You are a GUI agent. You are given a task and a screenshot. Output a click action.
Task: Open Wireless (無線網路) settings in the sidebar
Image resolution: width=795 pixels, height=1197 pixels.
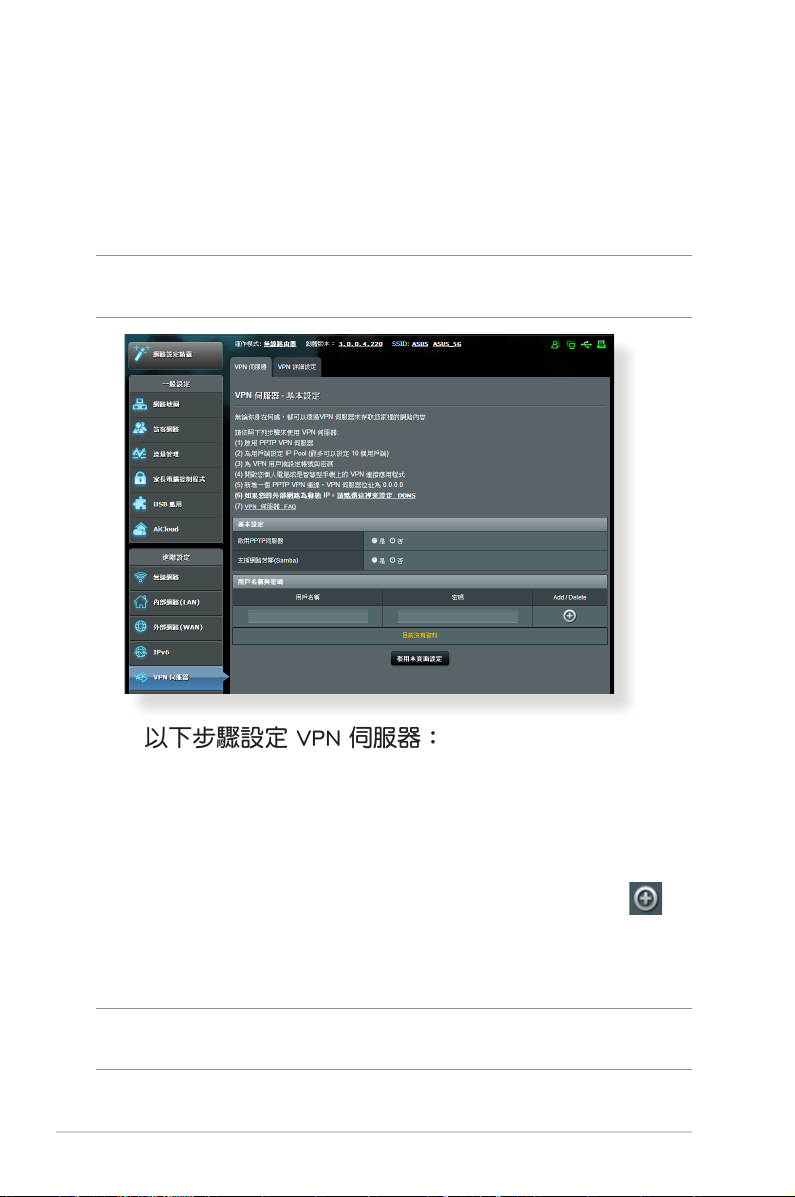(x=176, y=578)
